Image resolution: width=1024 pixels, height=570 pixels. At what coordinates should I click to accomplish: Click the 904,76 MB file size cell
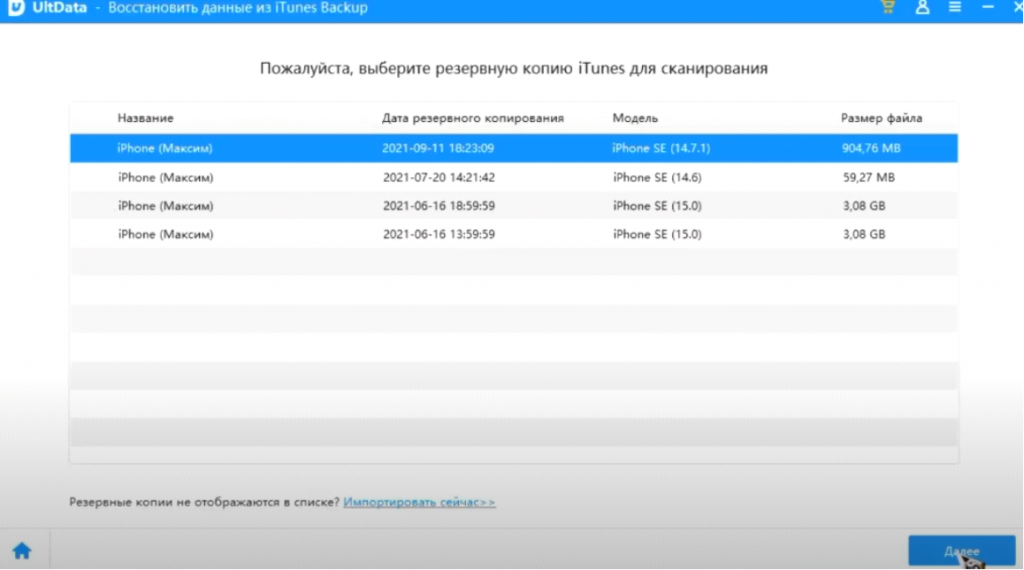(x=871, y=148)
